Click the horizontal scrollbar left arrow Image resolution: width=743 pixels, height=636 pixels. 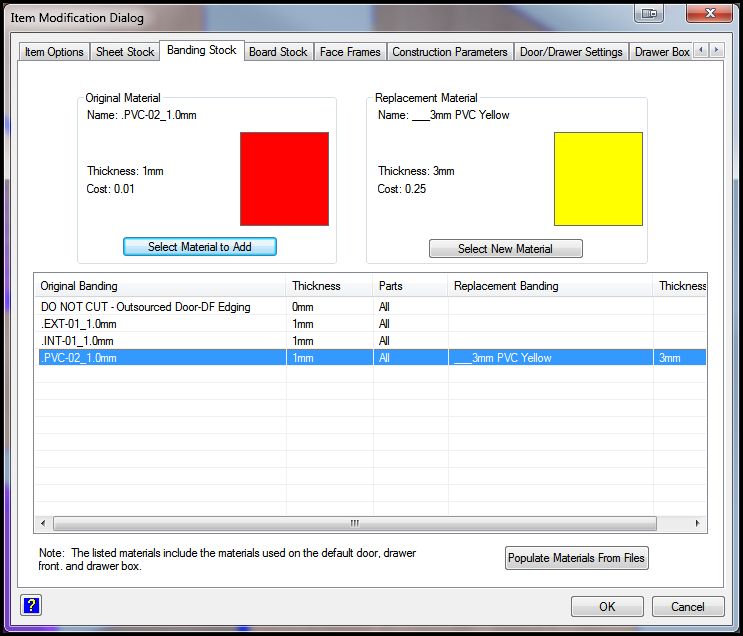coord(43,523)
